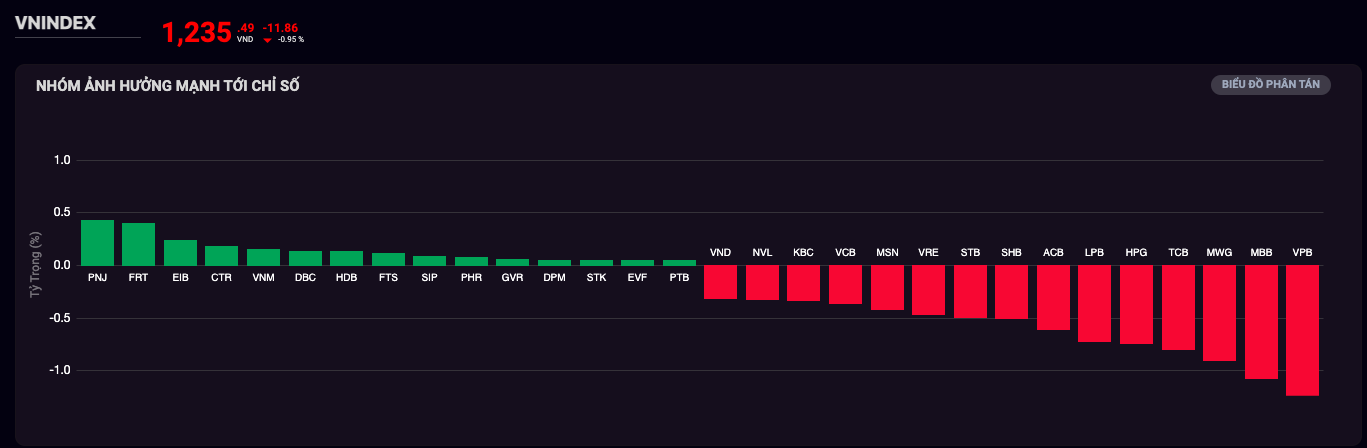Select the red NVL bar
The height and width of the screenshot is (448, 1367).
coord(762,282)
